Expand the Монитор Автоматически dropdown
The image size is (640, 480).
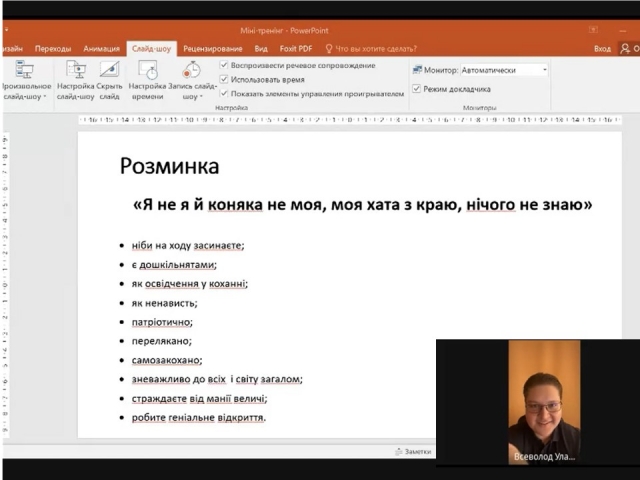(544, 70)
